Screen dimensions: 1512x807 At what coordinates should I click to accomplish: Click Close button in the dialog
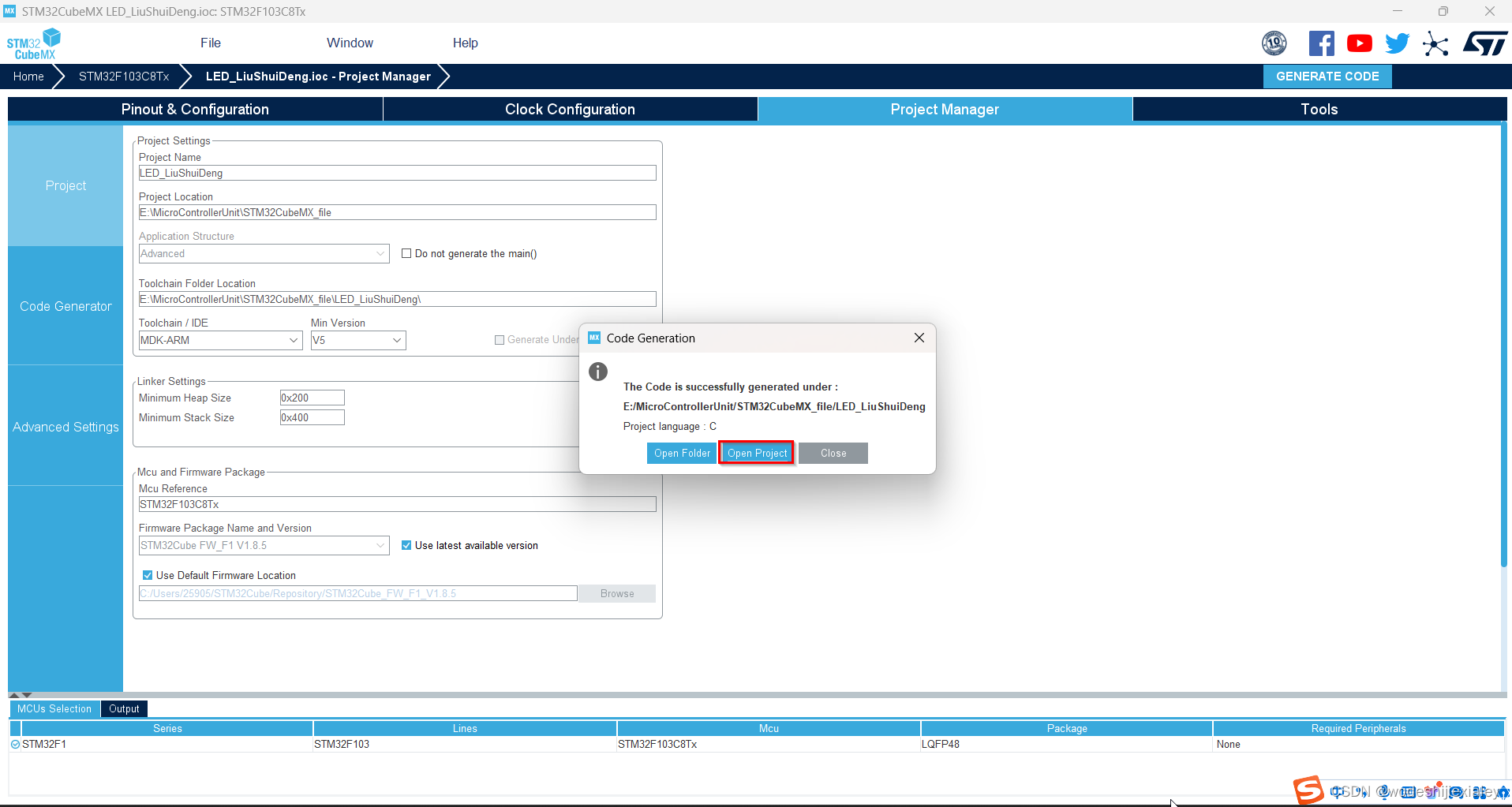[x=833, y=453]
